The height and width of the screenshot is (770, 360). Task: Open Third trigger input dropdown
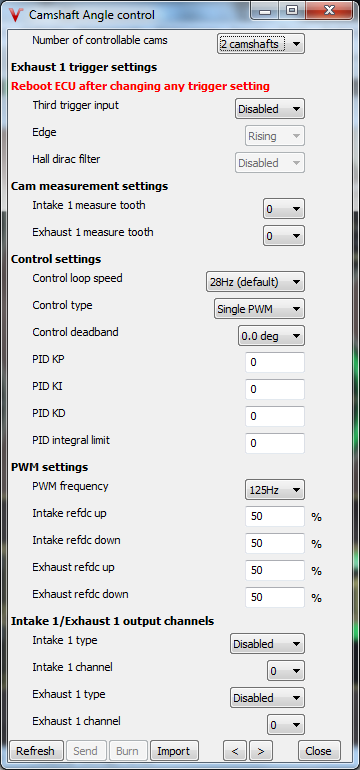click(x=270, y=109)
